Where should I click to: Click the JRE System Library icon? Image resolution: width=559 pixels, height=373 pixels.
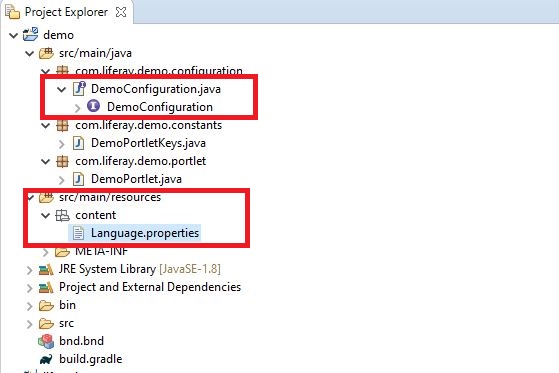46,270
